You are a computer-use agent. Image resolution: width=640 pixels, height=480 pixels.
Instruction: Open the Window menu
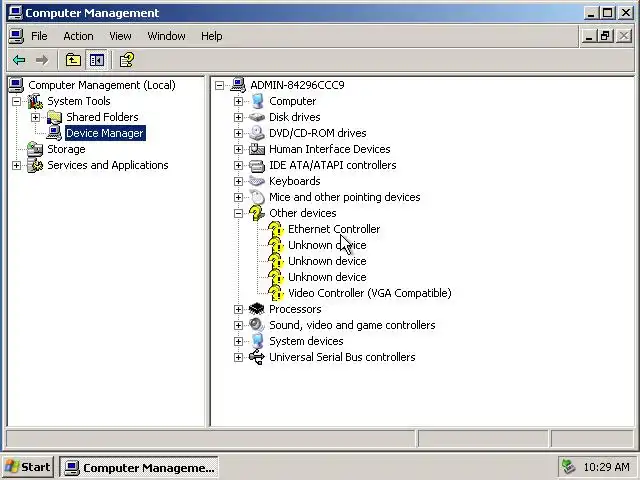(167, 36)
